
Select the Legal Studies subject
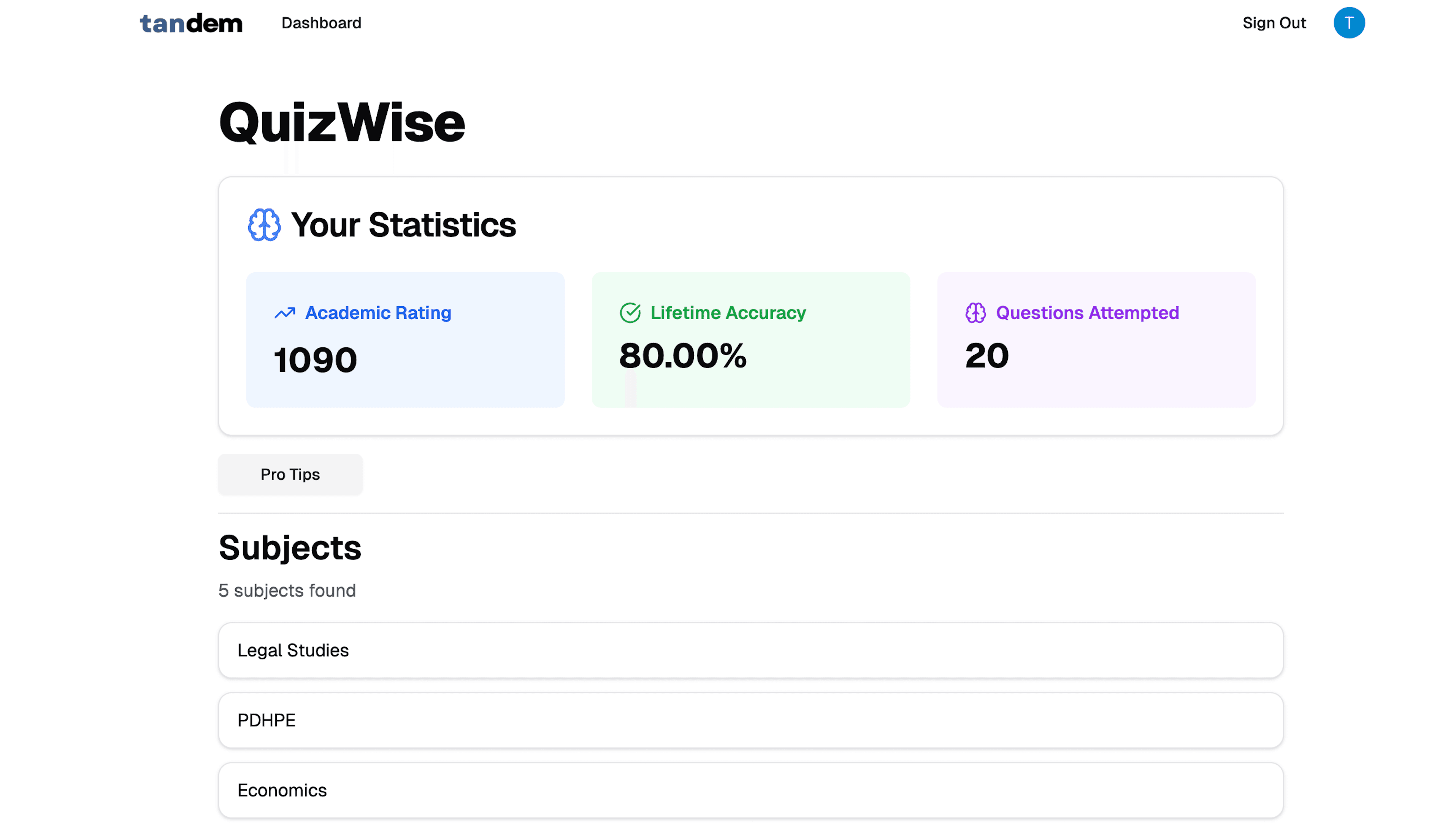coord(750,650)
